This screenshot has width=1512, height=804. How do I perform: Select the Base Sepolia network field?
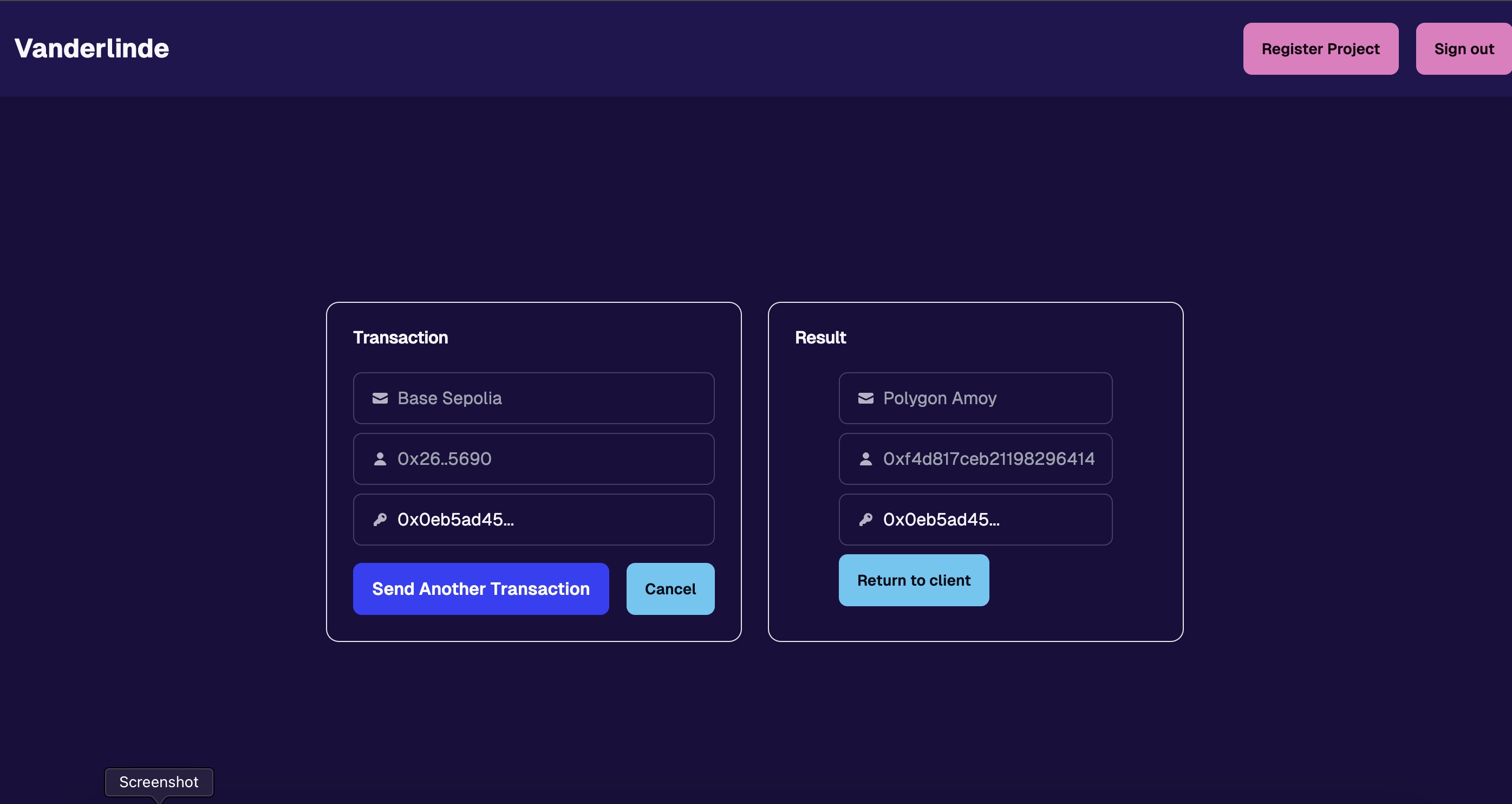click(x=533, y=398)
